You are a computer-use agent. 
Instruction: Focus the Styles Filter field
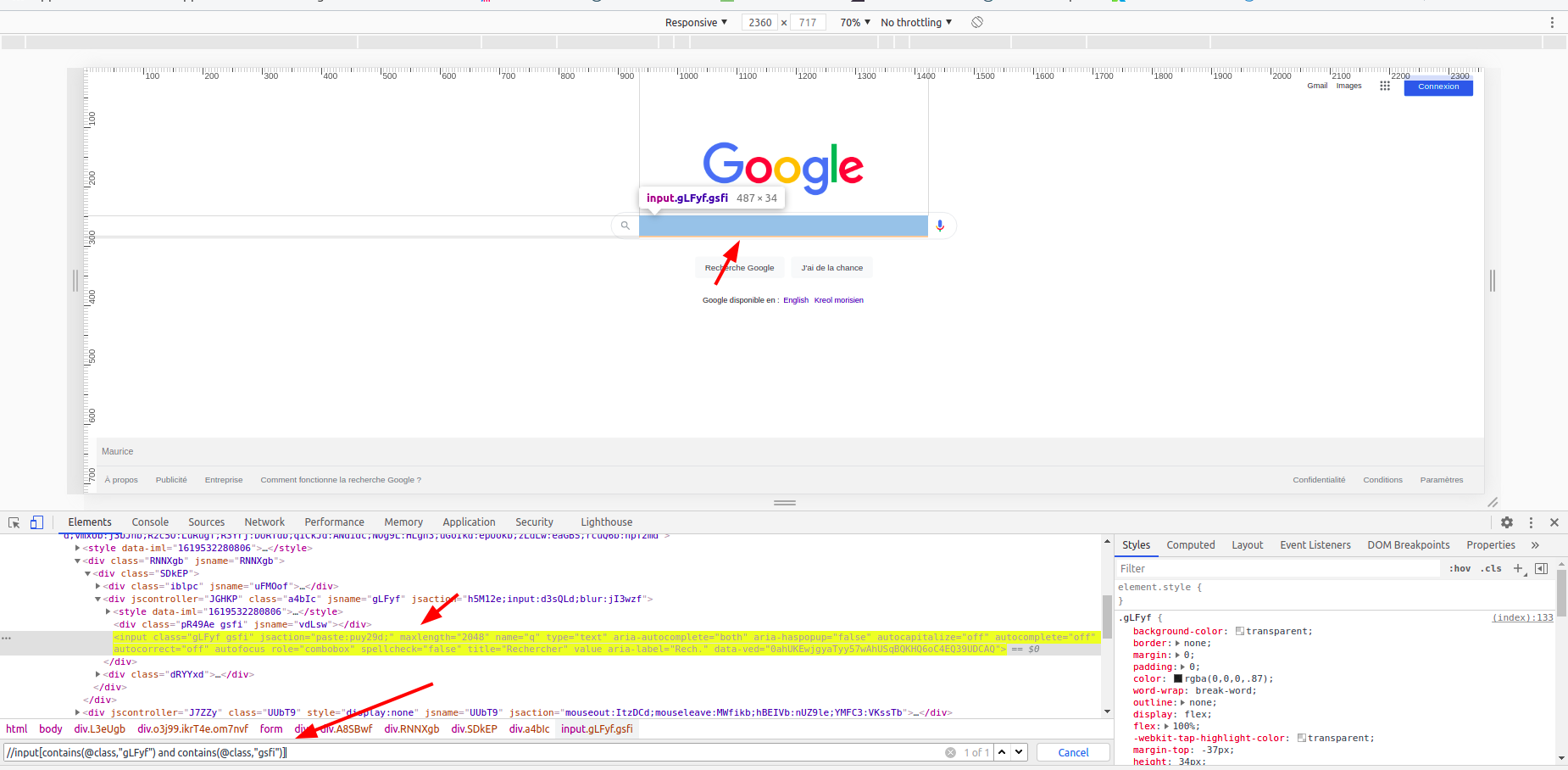click(x=1278, y=569)
